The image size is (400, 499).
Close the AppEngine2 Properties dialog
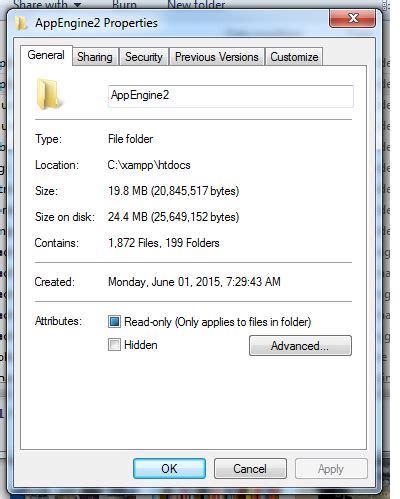(352, 18)
